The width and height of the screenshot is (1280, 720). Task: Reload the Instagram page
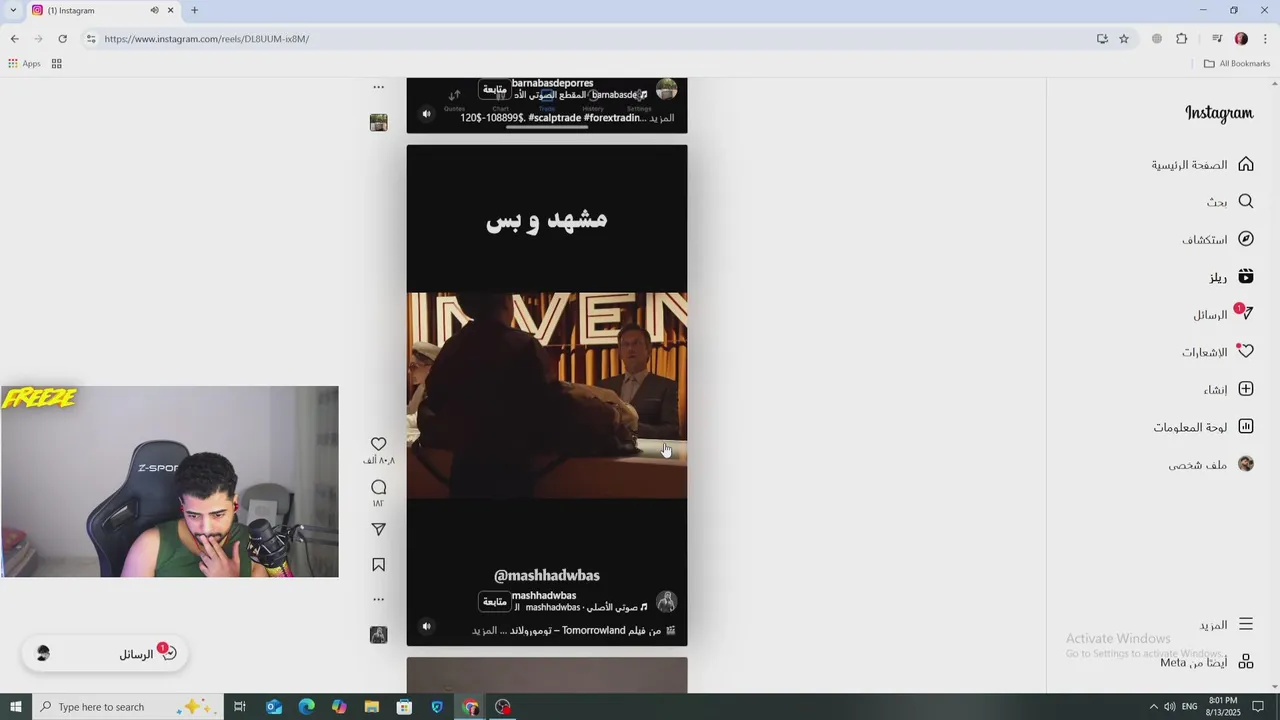point(62,38)
